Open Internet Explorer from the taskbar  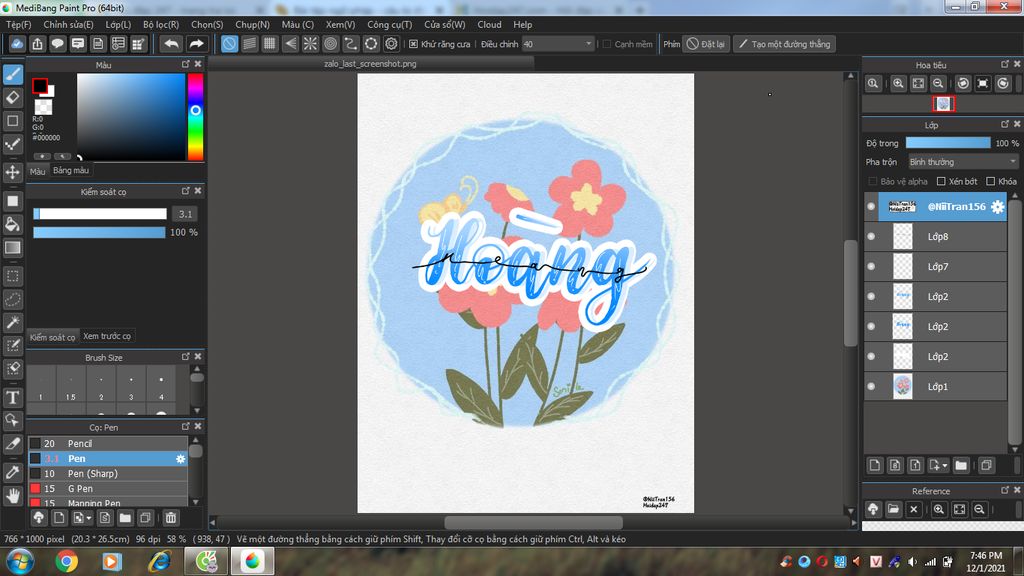click(159, 561)
